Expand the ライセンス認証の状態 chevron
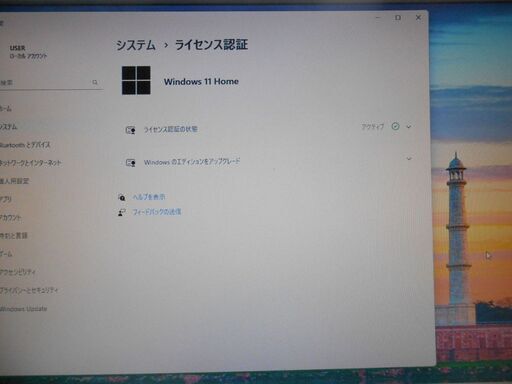The width and height of the screenshot is (512, 384). click(x=409, y=127)
